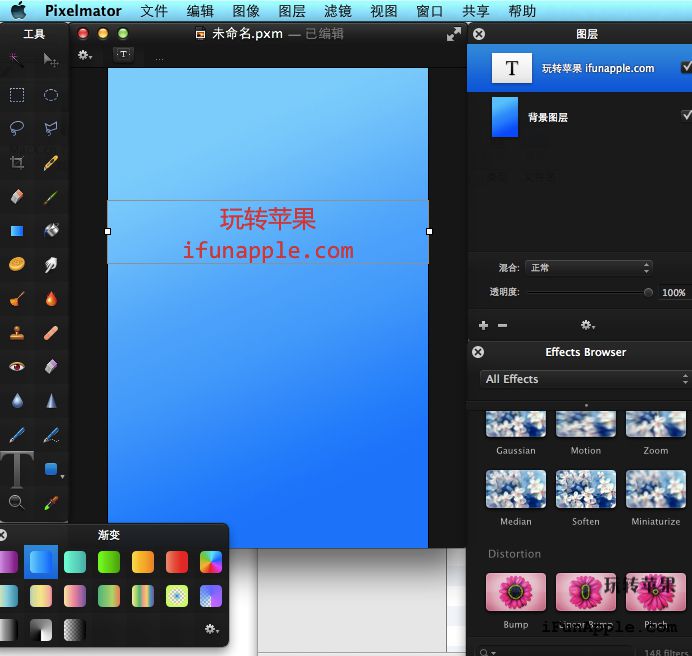692x656 pixels.
Task: Open the 编辑 menu
Action: [x=200, y=11]
